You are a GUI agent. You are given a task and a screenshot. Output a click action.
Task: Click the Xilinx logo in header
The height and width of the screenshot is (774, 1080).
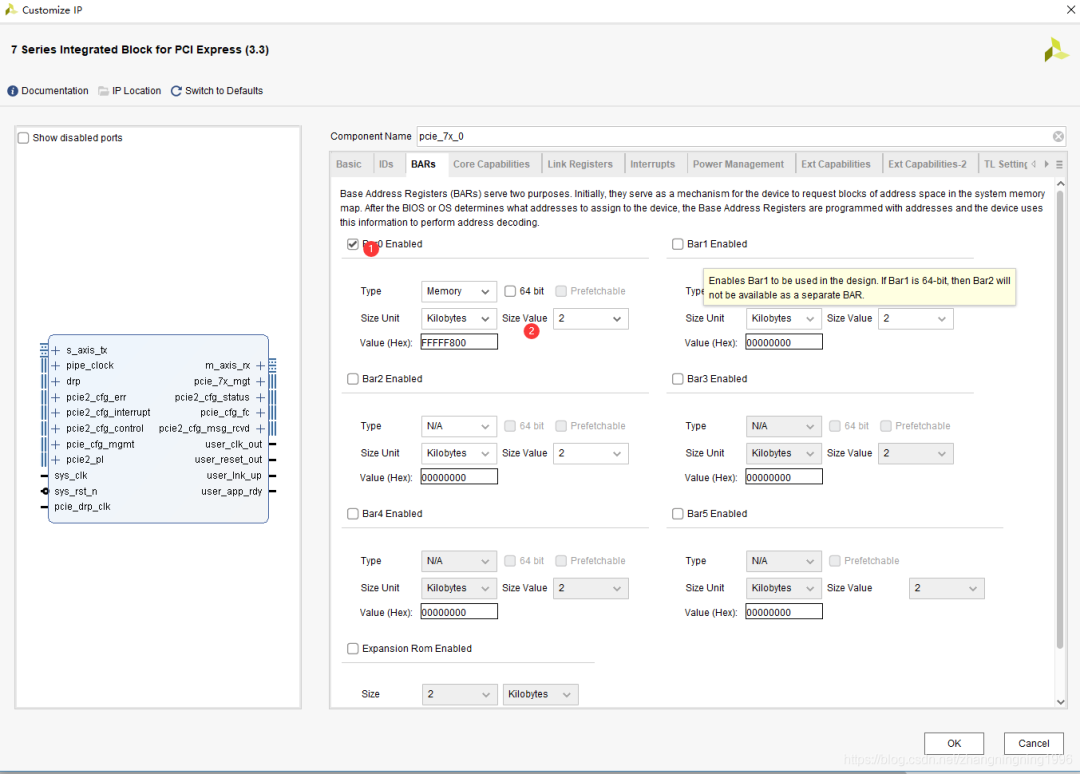(1056, 50)
